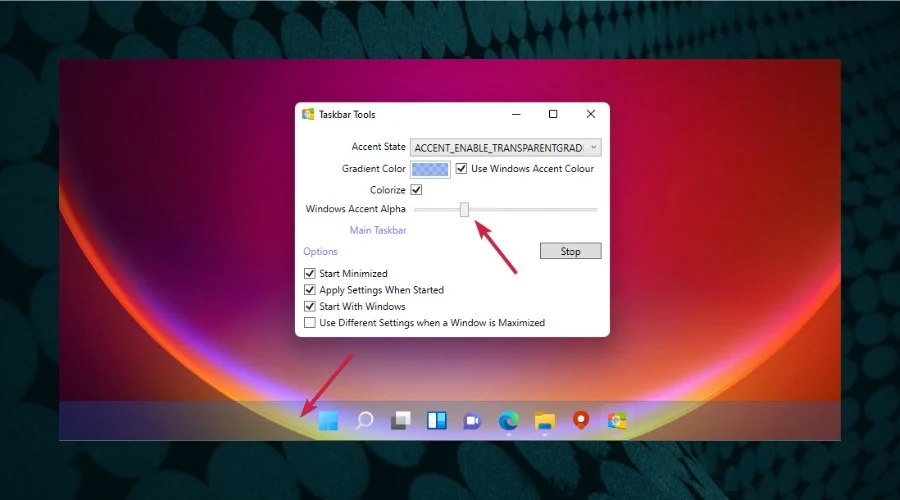Disable Start With Windows
900x500 pixels.
coord(310,307)
